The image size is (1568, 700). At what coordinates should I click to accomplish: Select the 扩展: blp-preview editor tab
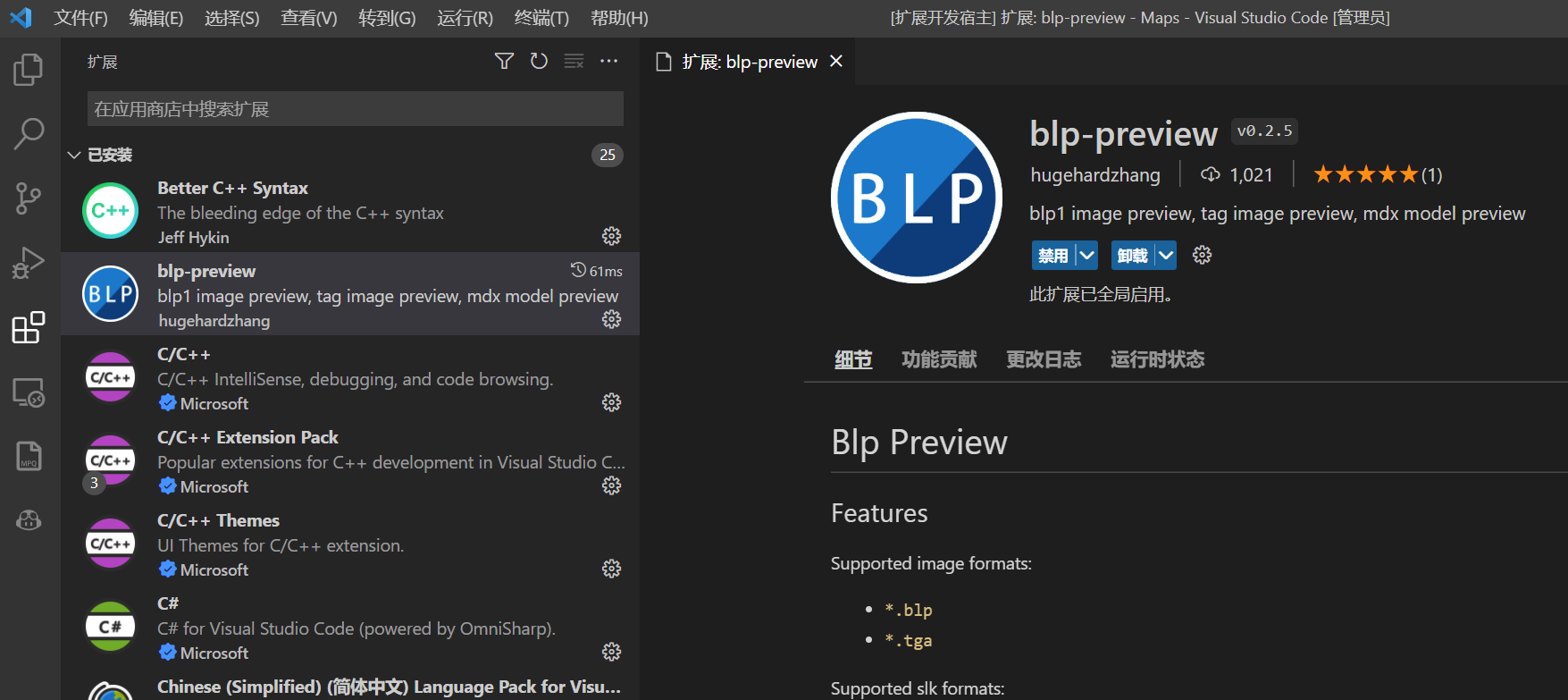point(748,61)
